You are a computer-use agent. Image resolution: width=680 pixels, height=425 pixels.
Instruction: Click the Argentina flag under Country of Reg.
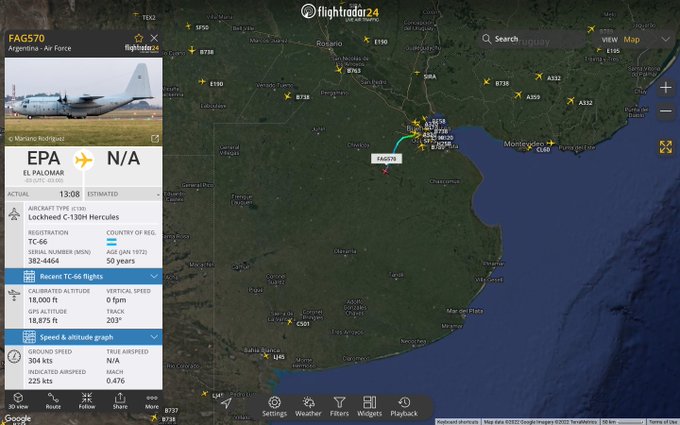pos(111,242)
